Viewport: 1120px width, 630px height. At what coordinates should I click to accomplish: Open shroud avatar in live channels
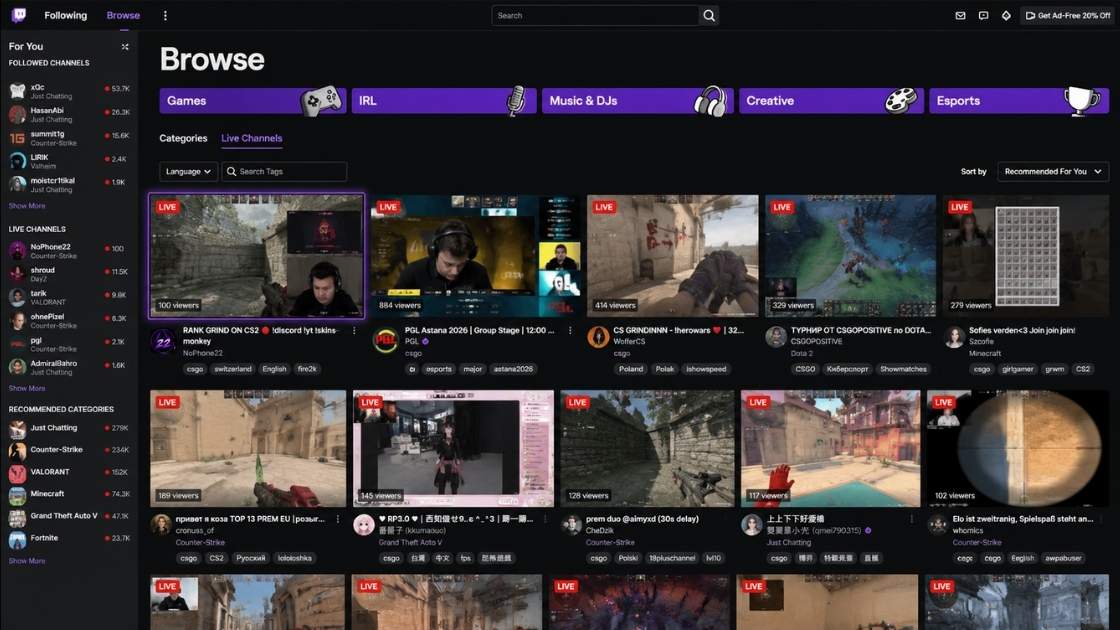click(x=17, y=274)
